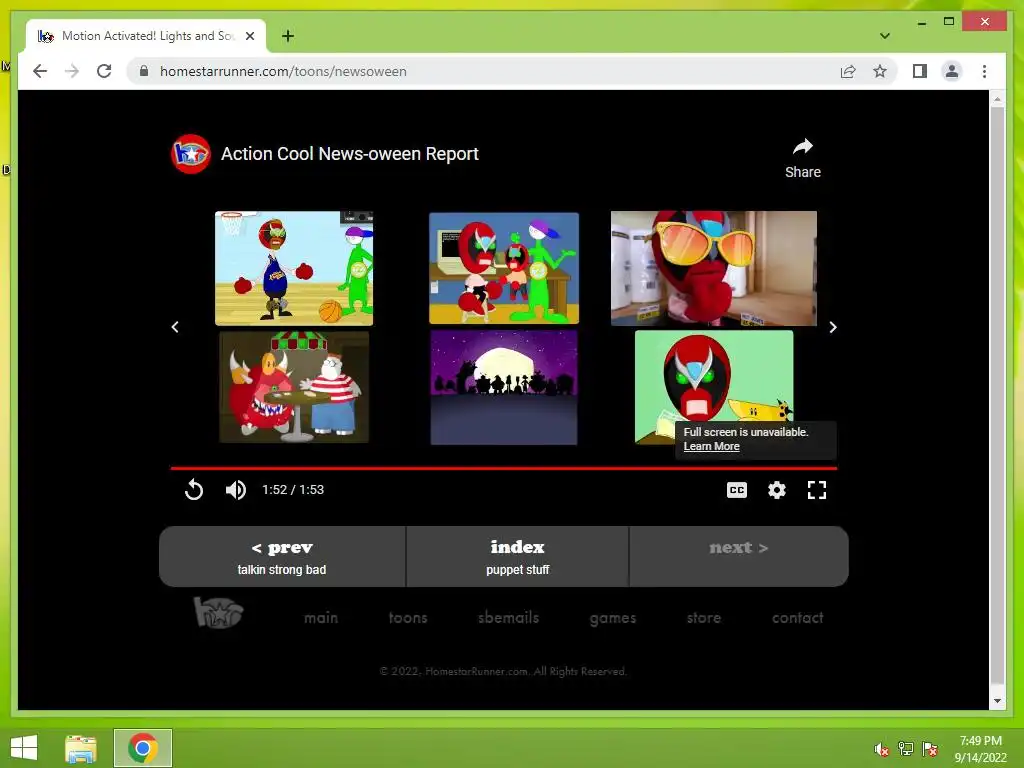Click Learn More in fullscreen tooltip
The height and width of the screenshot is (768, 1024).
[x=711, y=447]
